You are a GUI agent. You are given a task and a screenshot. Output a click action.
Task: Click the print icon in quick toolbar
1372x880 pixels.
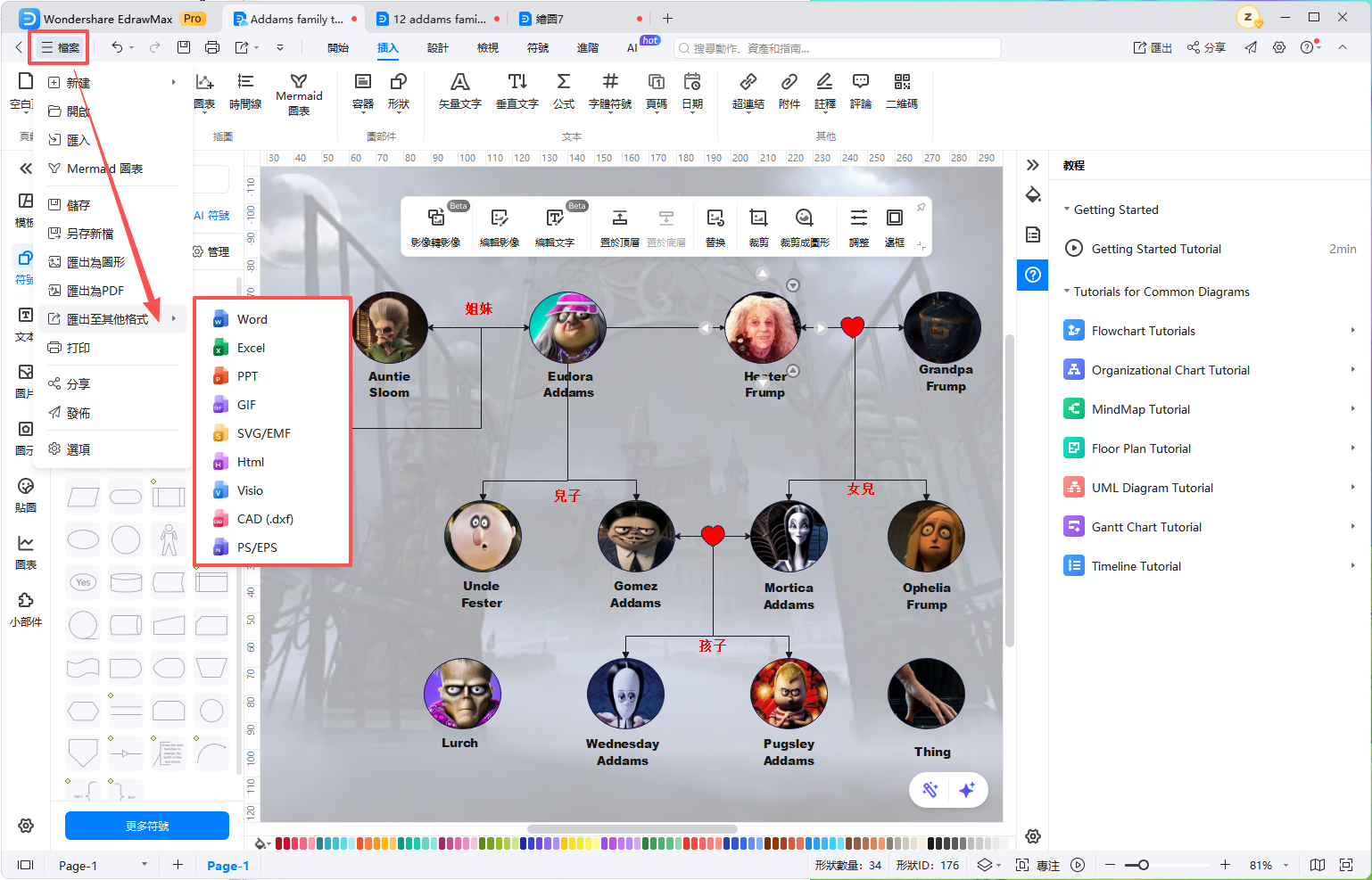(212, 47)
